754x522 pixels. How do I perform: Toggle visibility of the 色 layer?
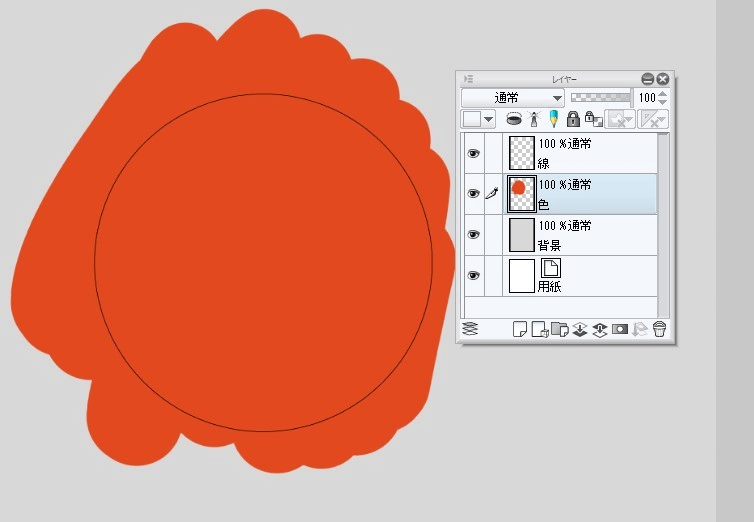coord(474,194)
